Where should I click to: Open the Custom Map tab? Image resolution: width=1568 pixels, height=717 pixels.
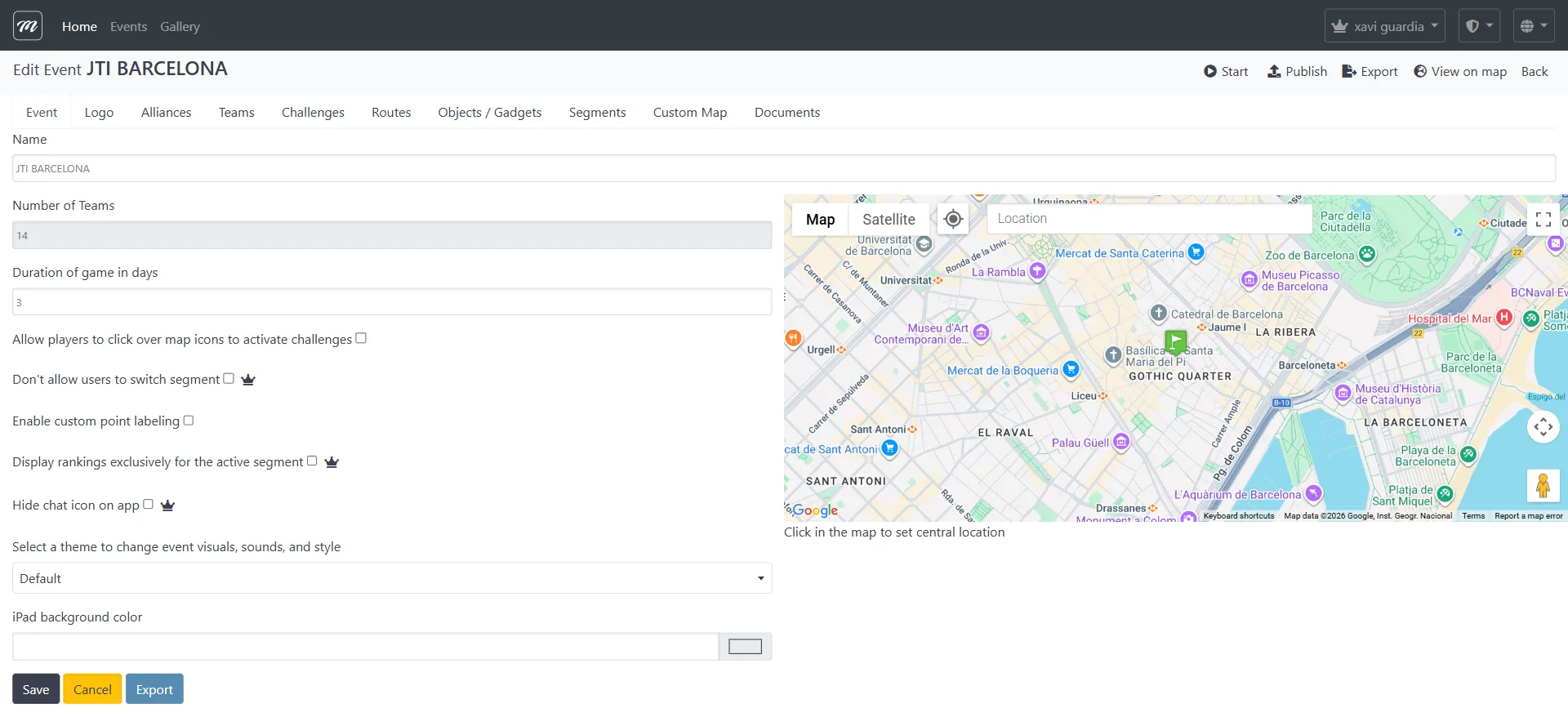point(689,113)
